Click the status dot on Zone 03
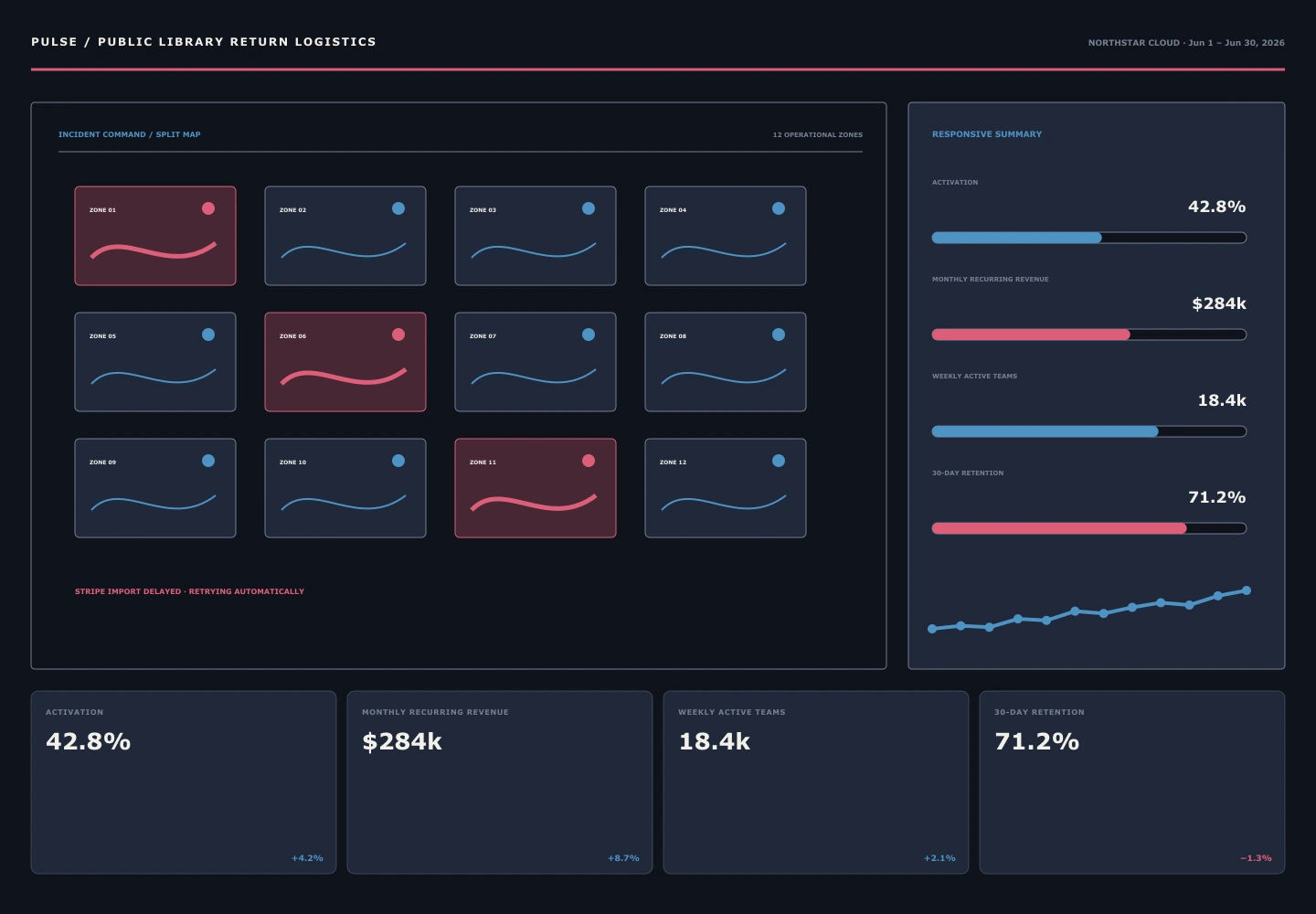This screenshot has width=1316, height=914. [x=589, y=208]
